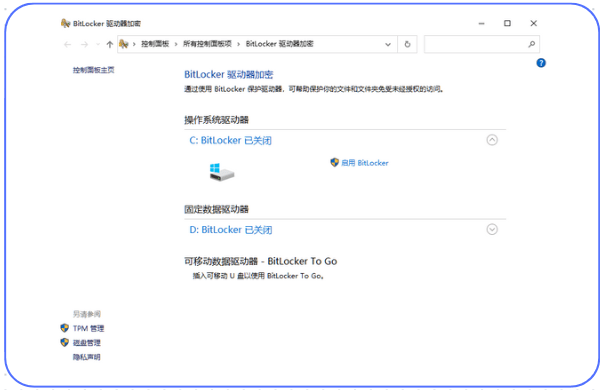The width and height of the screenshot is (603, 390).
Task: Go forward with the right arrow
Action: click(x=84, y=45)
